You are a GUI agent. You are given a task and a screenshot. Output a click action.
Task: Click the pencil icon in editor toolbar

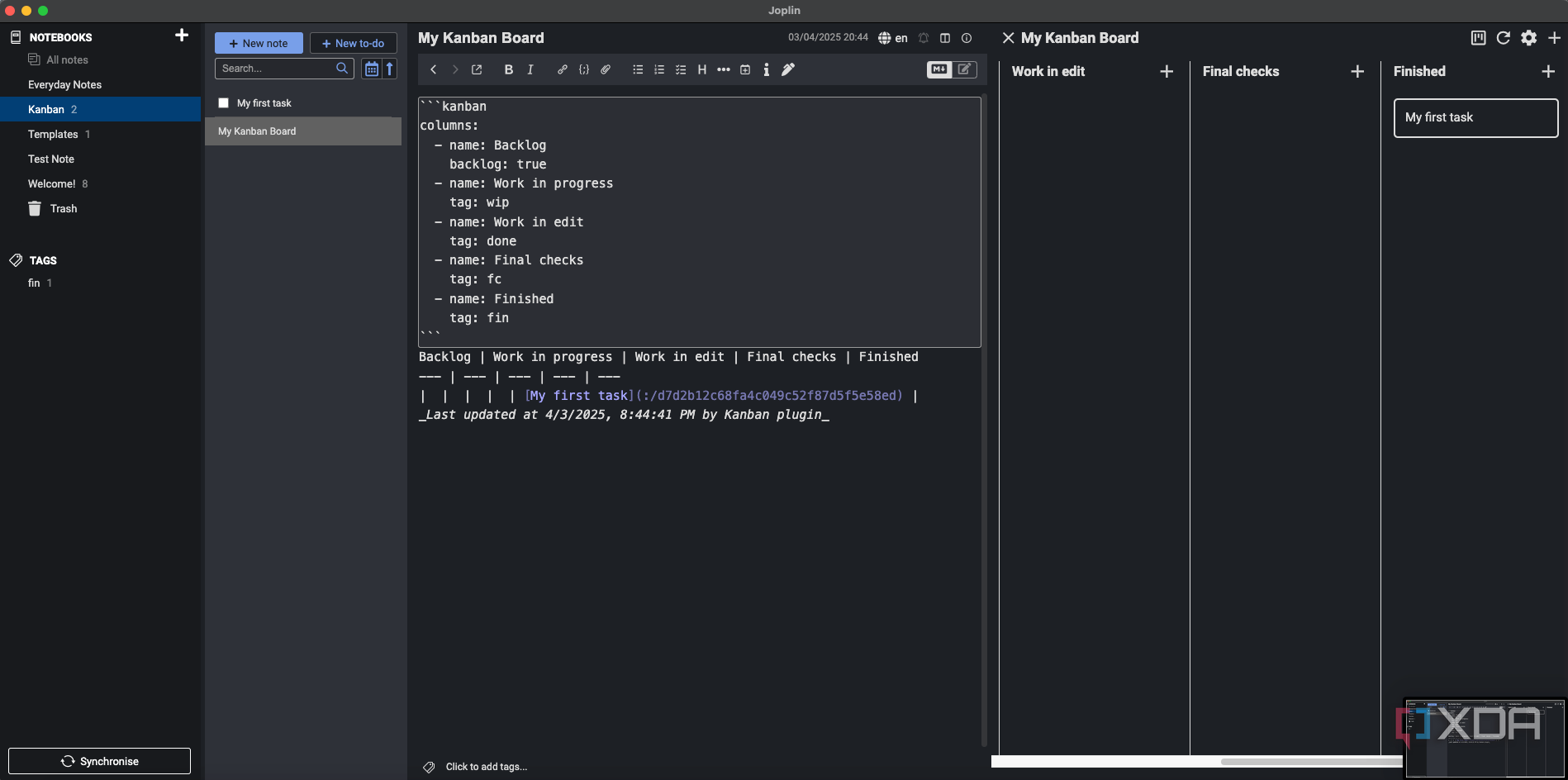tap(788, 69)
